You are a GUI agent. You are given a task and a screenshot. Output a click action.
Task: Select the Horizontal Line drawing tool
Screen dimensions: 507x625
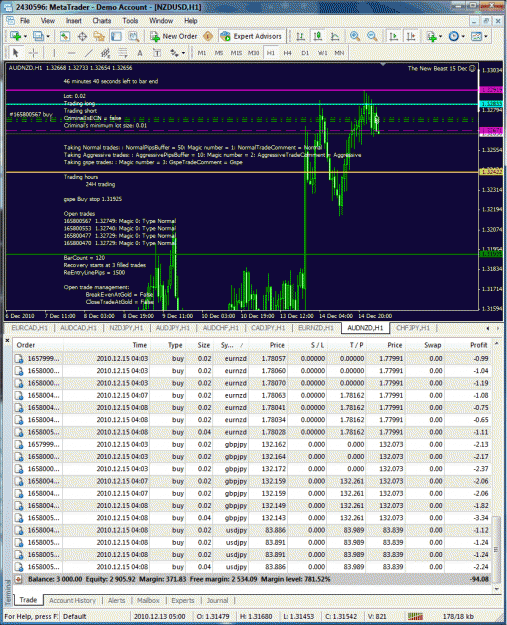pos(71,53)
